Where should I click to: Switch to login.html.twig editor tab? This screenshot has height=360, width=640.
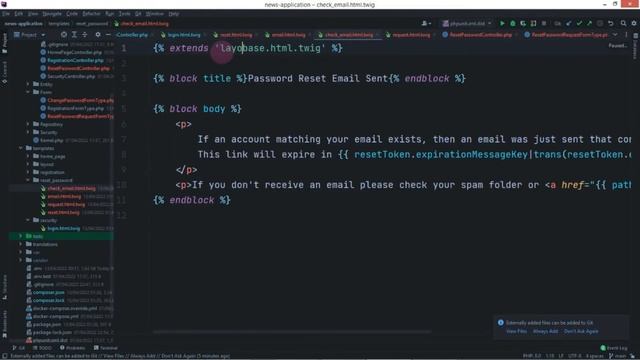(181, 35)
